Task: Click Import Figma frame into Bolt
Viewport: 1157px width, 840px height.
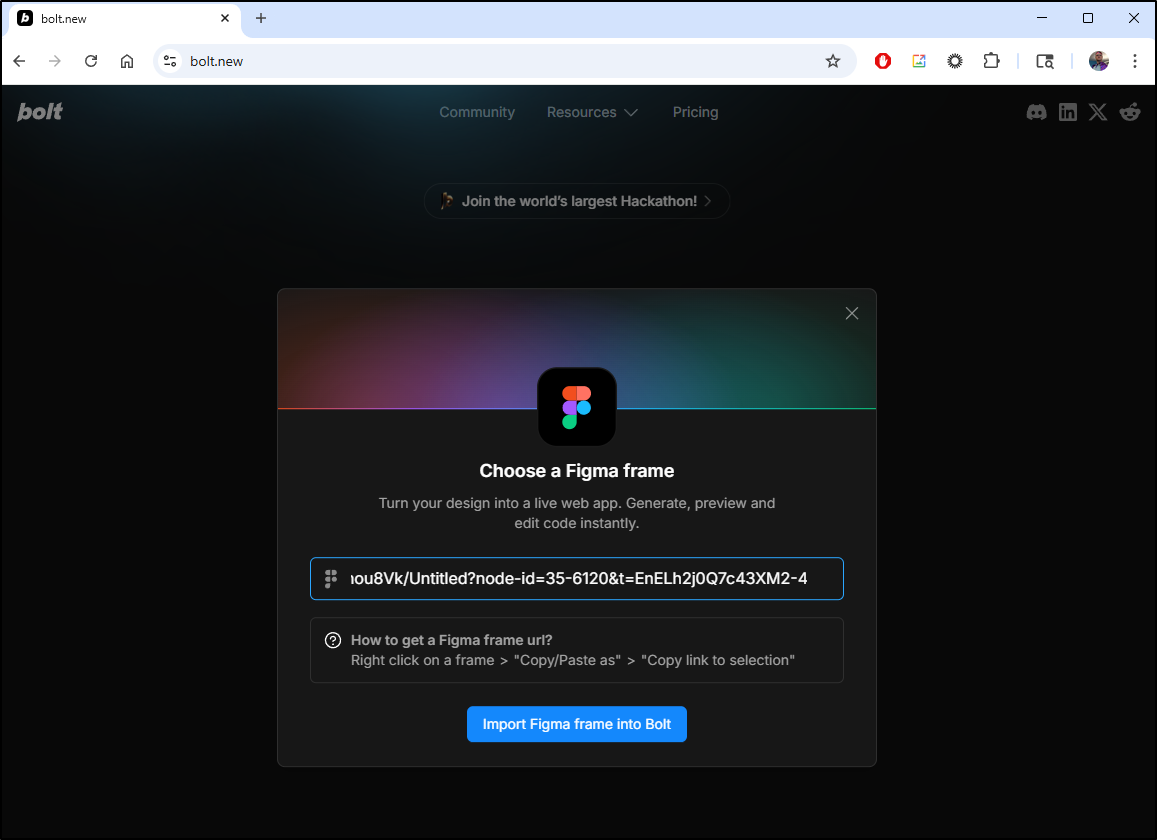Action: click(x=577, y=724)
